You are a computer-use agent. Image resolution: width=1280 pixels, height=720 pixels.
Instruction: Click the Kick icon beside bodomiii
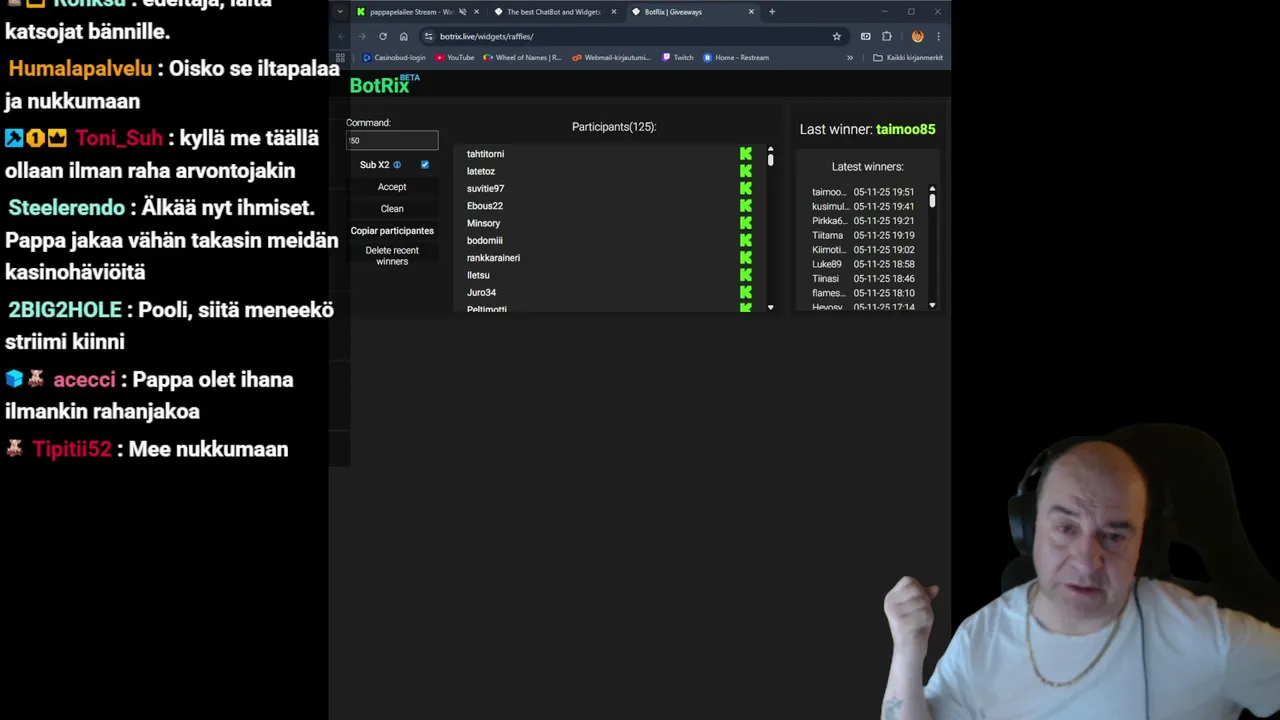click(x=746, y=240)
